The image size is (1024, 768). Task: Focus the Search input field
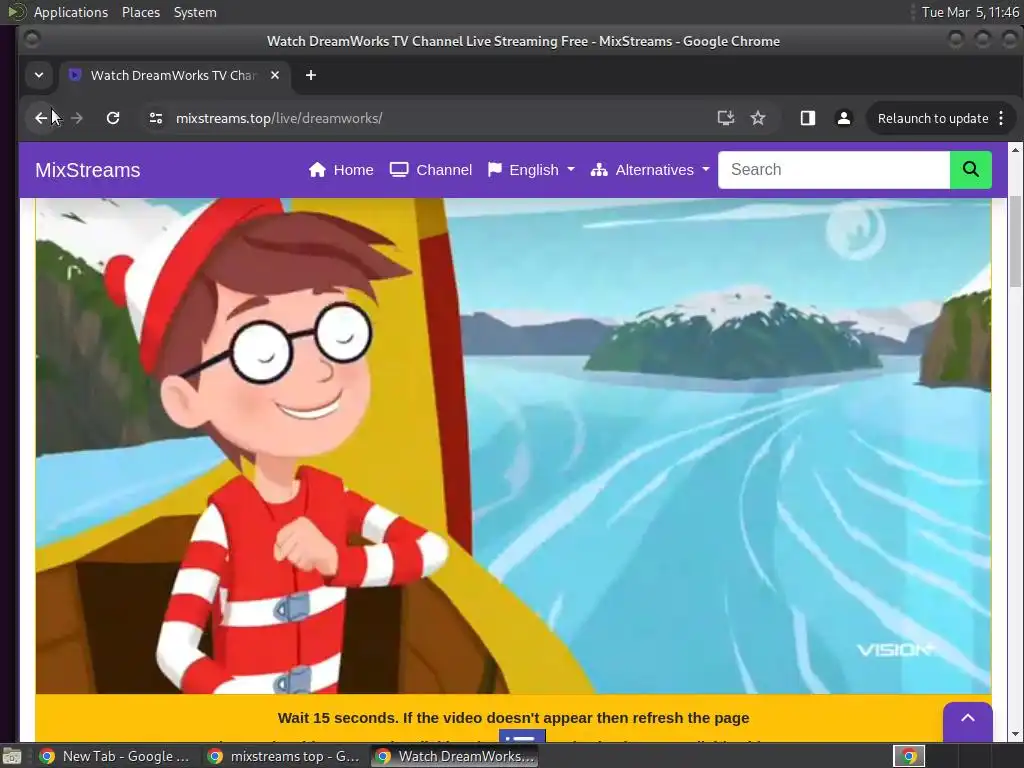(834, 170)
